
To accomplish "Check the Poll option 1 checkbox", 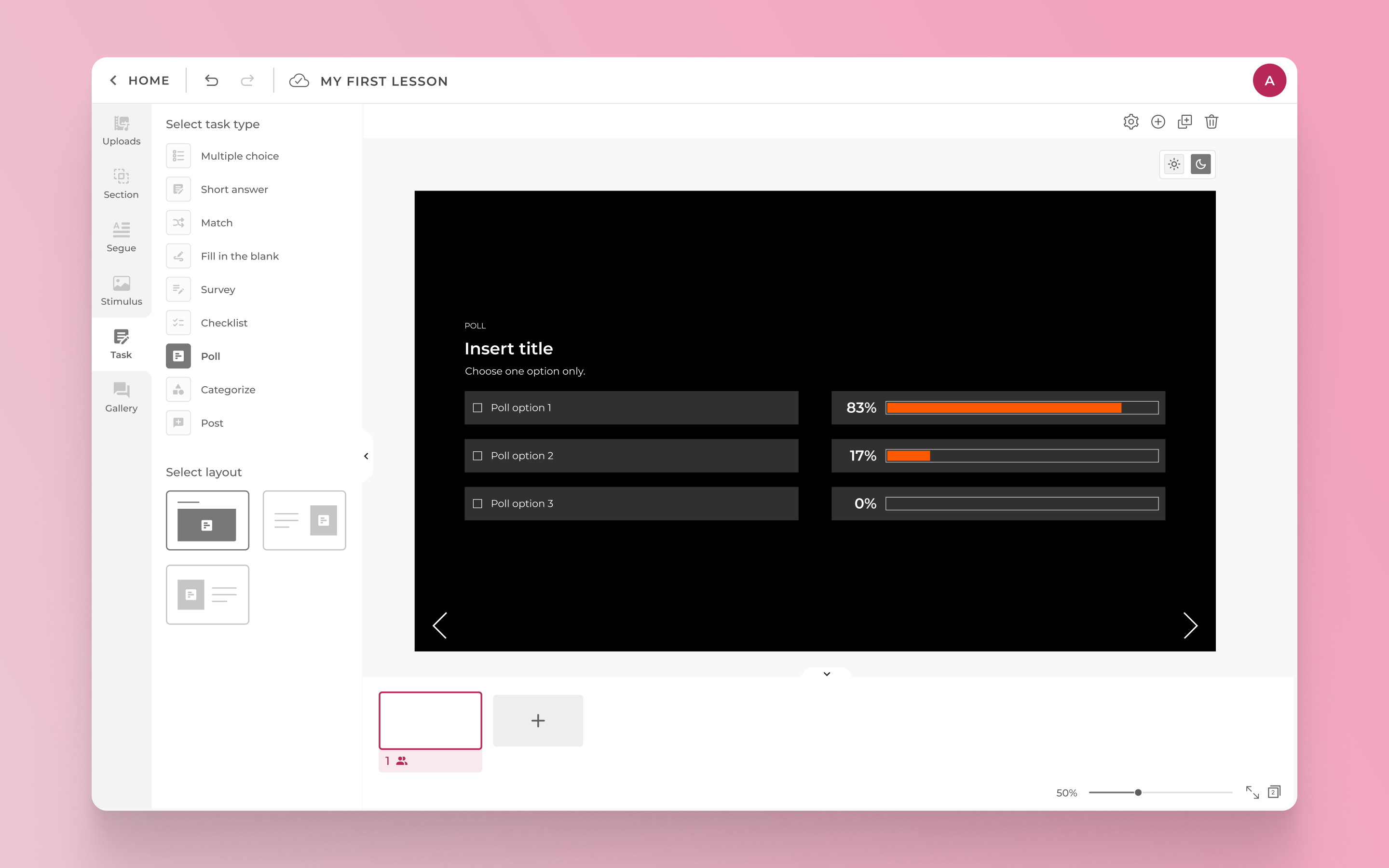I will pyautogui.click(x=477, y=407).
